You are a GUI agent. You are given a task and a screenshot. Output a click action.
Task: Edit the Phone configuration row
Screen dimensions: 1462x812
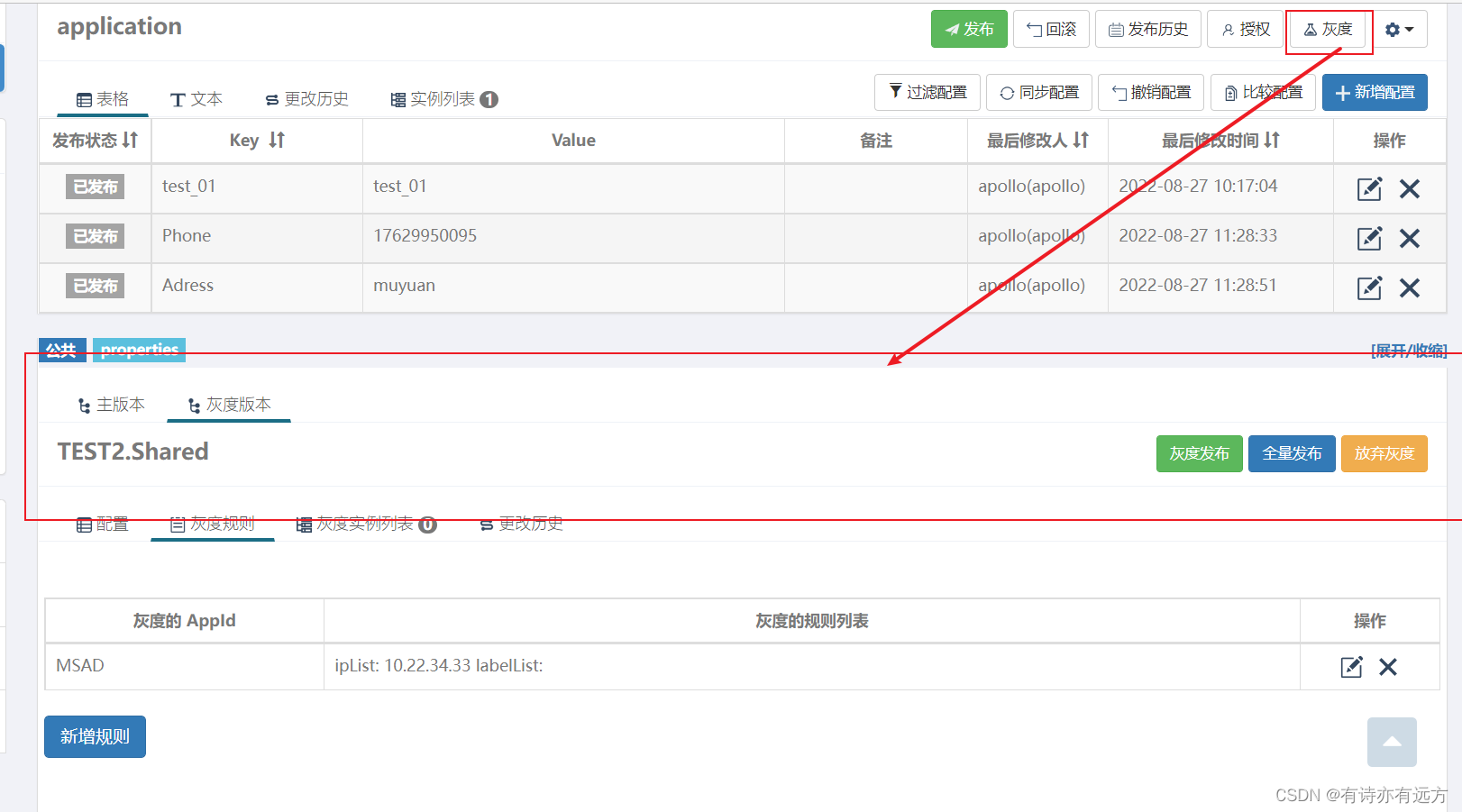point(1369,238)
